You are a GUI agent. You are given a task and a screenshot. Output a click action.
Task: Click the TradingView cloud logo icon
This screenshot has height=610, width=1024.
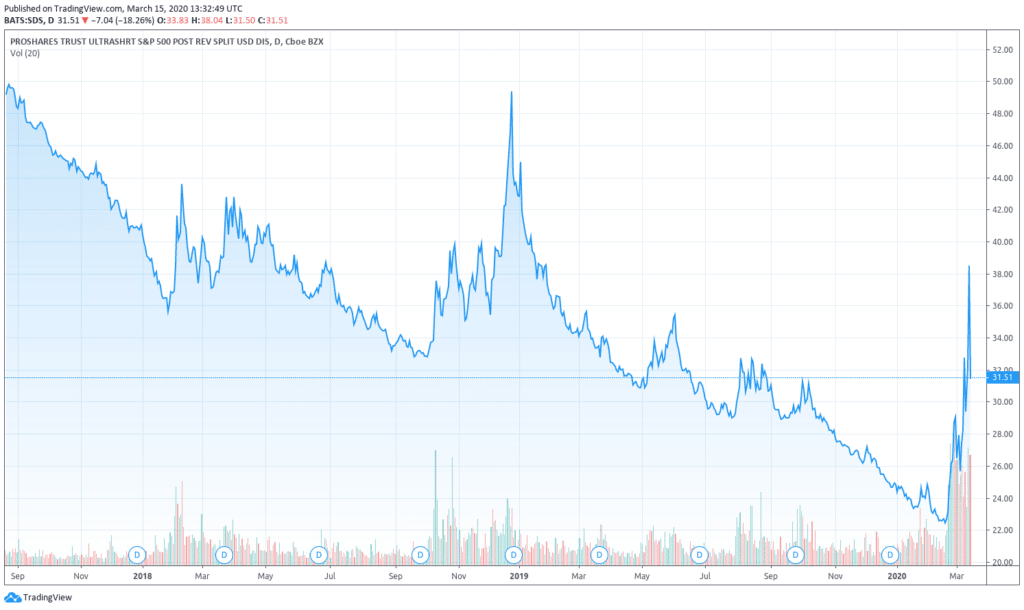pos(12,597)
